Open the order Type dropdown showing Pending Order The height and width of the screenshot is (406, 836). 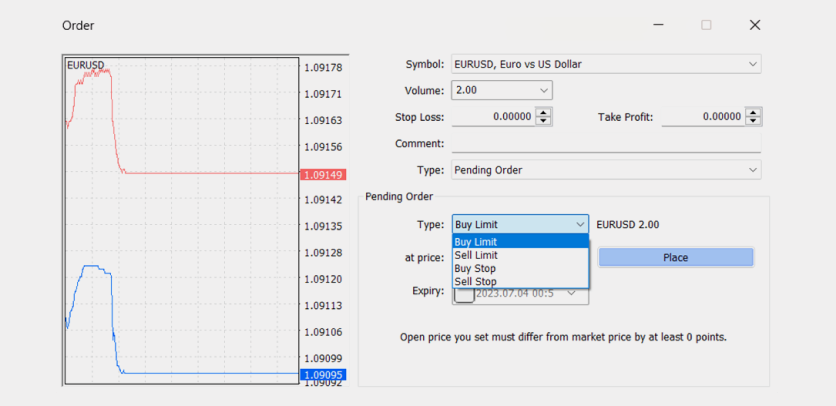click(753, 170)
